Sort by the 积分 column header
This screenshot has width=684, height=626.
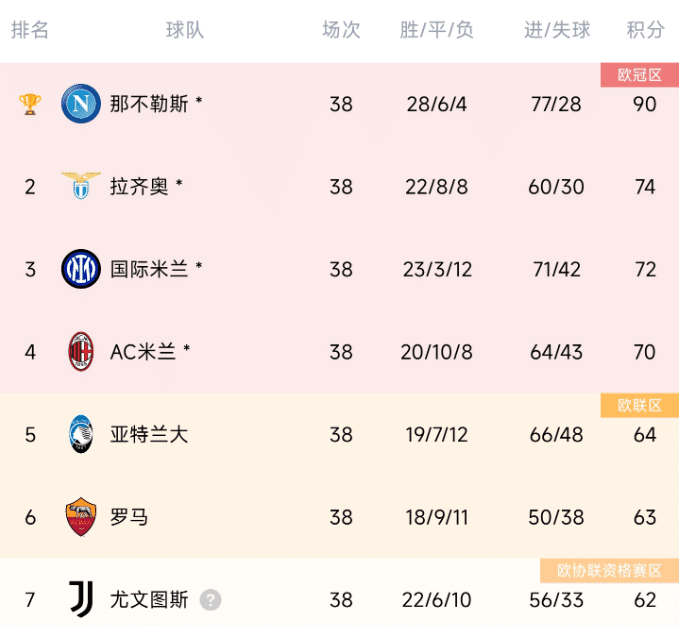pyautogui.click(x=645, y=30)
